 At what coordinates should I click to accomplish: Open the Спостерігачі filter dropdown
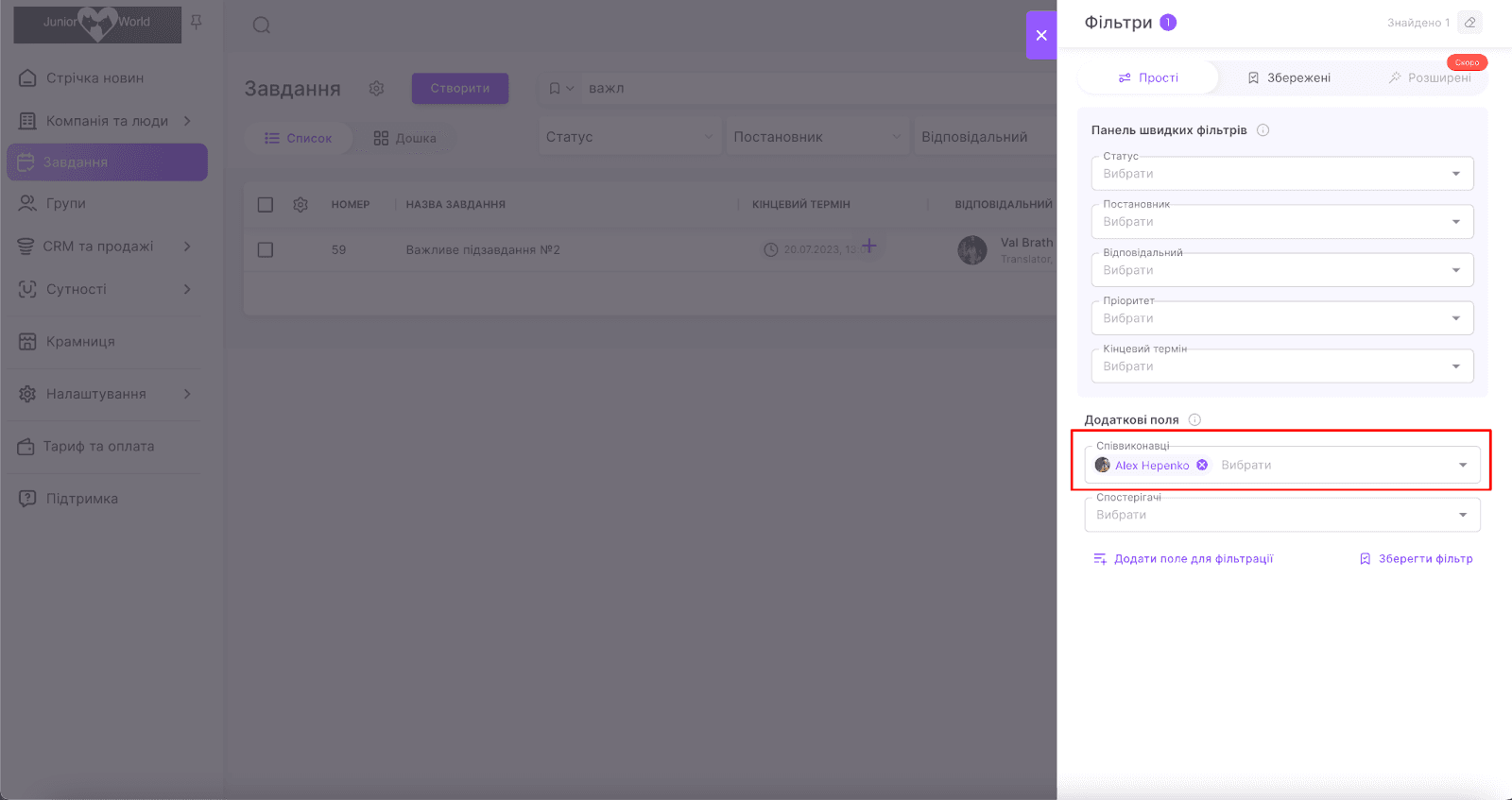[1282, 515]
